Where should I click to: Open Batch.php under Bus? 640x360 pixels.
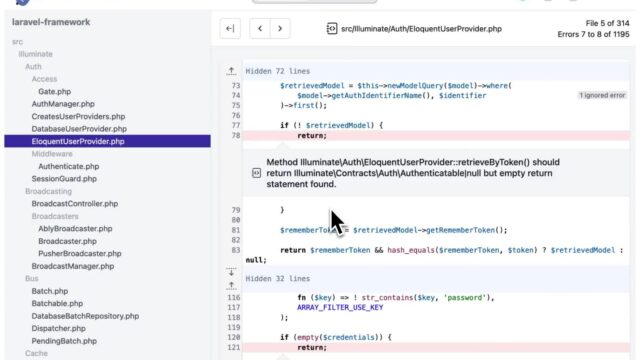(50, 291)
